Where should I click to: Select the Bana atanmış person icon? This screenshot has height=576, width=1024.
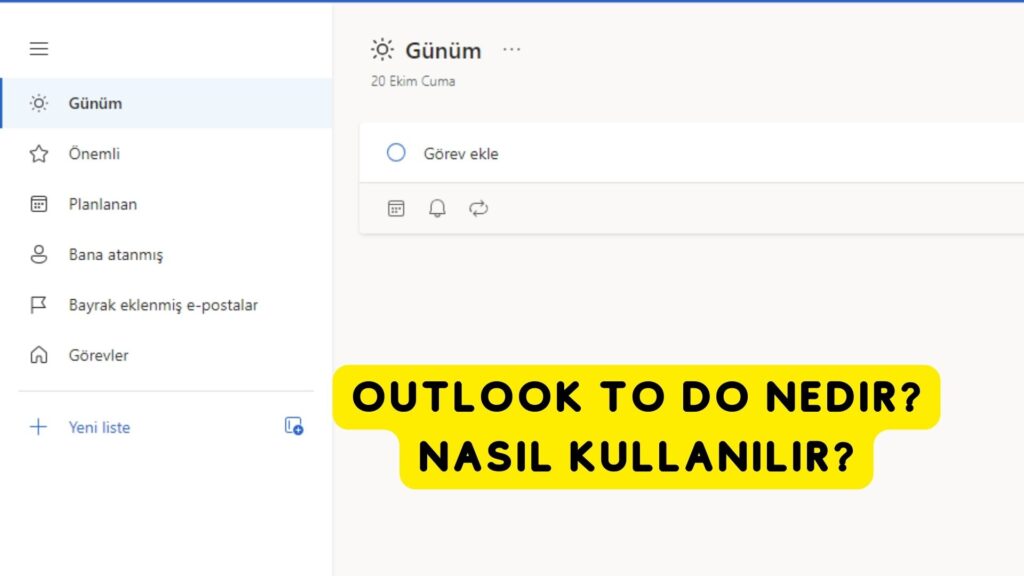38,254
